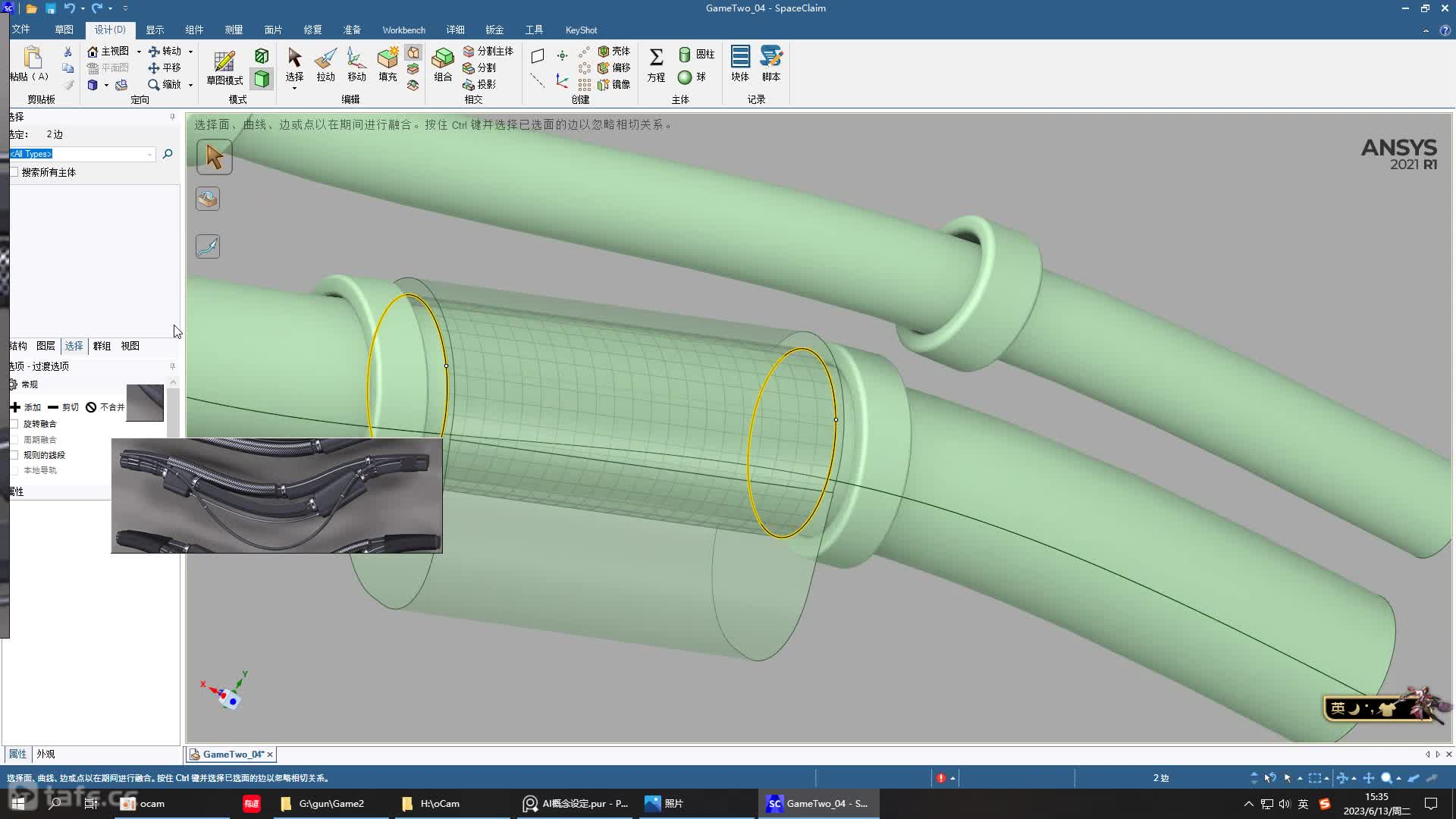Viewport: 1456px width, 819px height.
Task: Click the search magnifier next to All Types
Action: pos(168,154)
